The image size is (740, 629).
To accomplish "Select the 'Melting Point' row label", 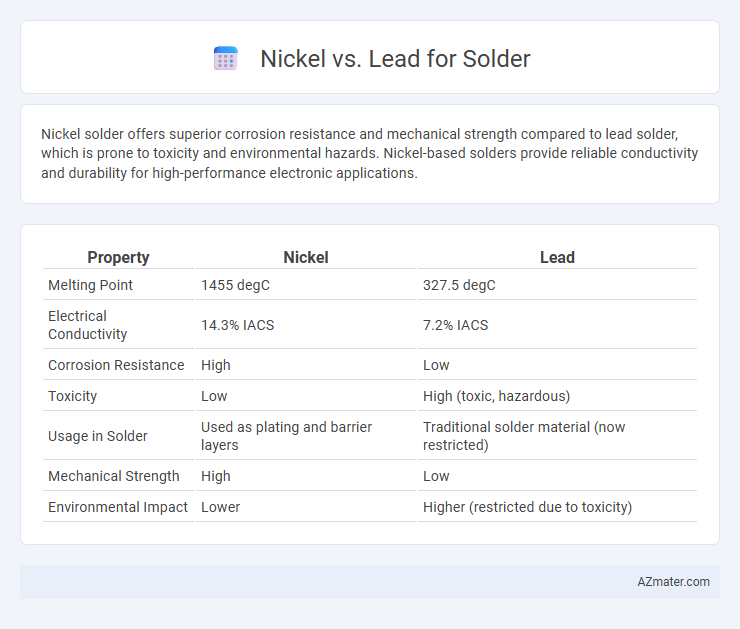I will click(90, 285).
